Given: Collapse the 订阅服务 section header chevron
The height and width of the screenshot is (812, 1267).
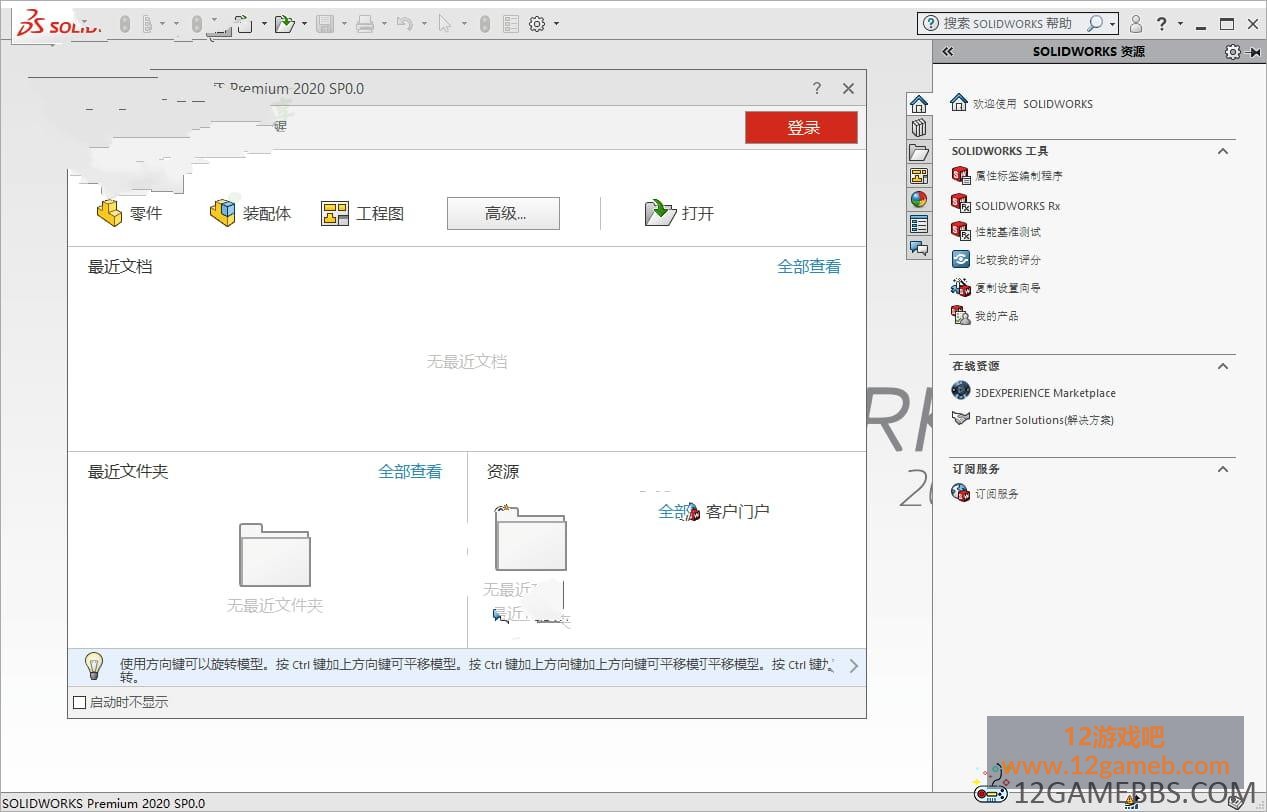Looking at the screenshot, I should click(x=1222, y=469).
